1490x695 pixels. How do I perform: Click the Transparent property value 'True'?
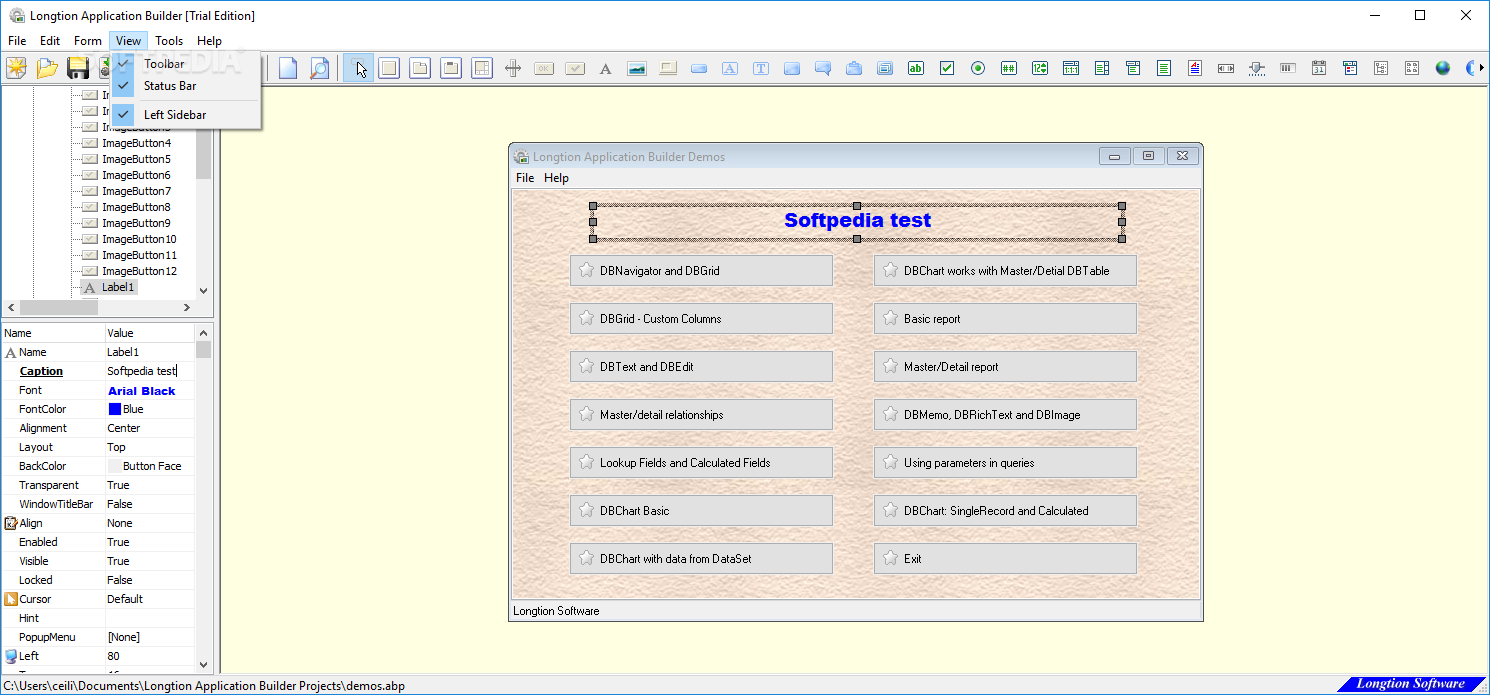118,485
